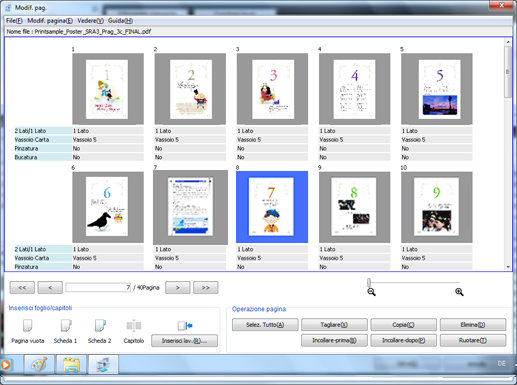517x385 pixels.
Task: Insert a Capitolo chapter divider
Action: coord(134,325)
